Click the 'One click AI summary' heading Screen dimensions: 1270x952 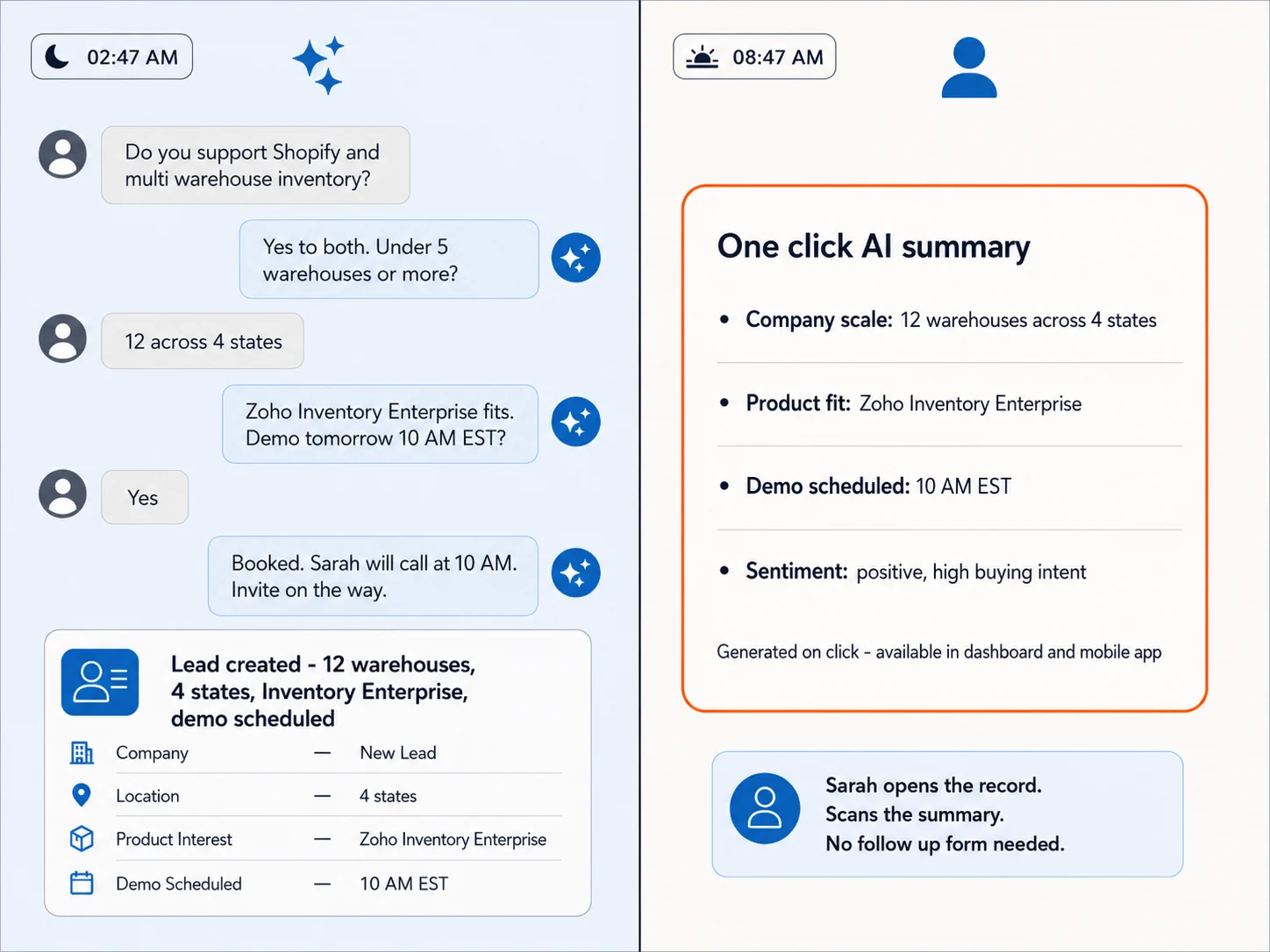point(874,247)
